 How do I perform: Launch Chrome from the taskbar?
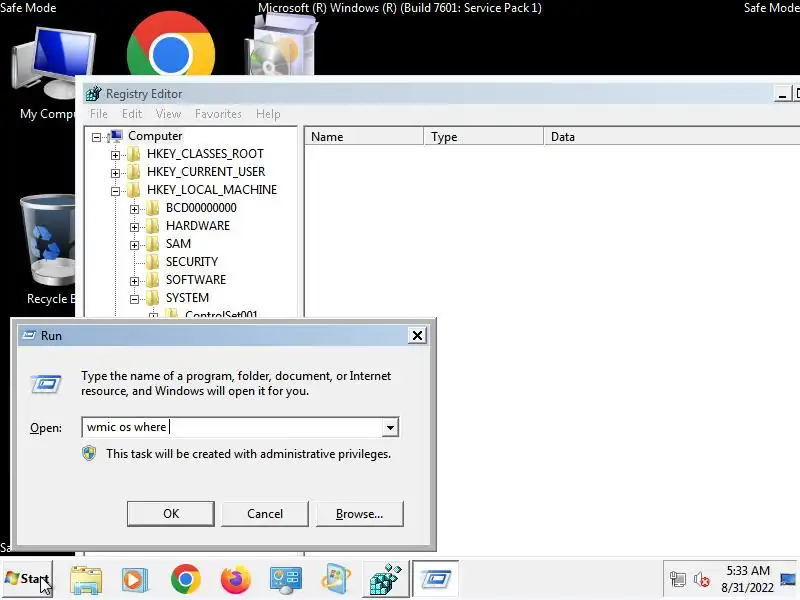tap(186, 579)
